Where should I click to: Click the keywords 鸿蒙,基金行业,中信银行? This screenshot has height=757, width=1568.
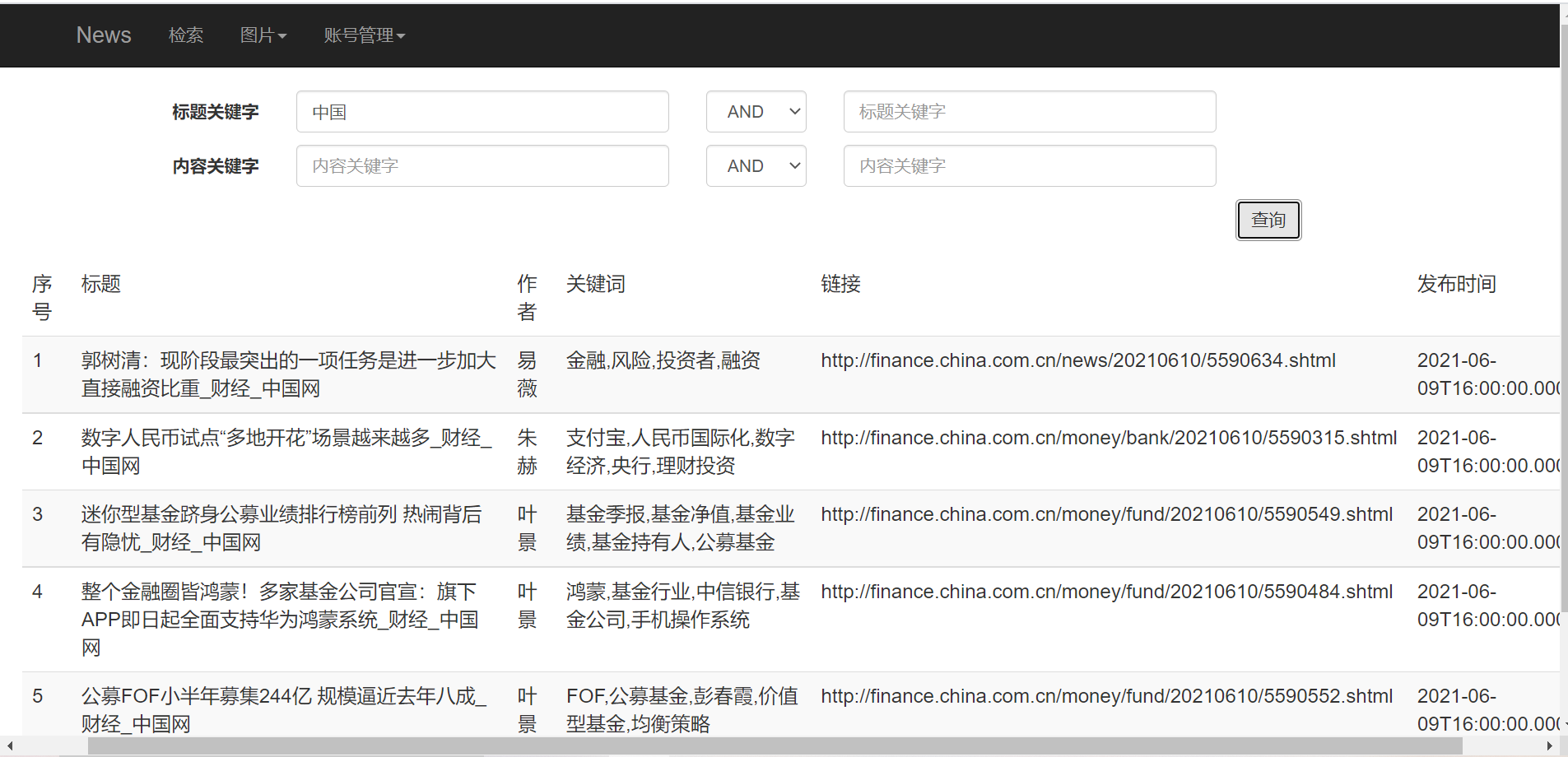[683, 606]
